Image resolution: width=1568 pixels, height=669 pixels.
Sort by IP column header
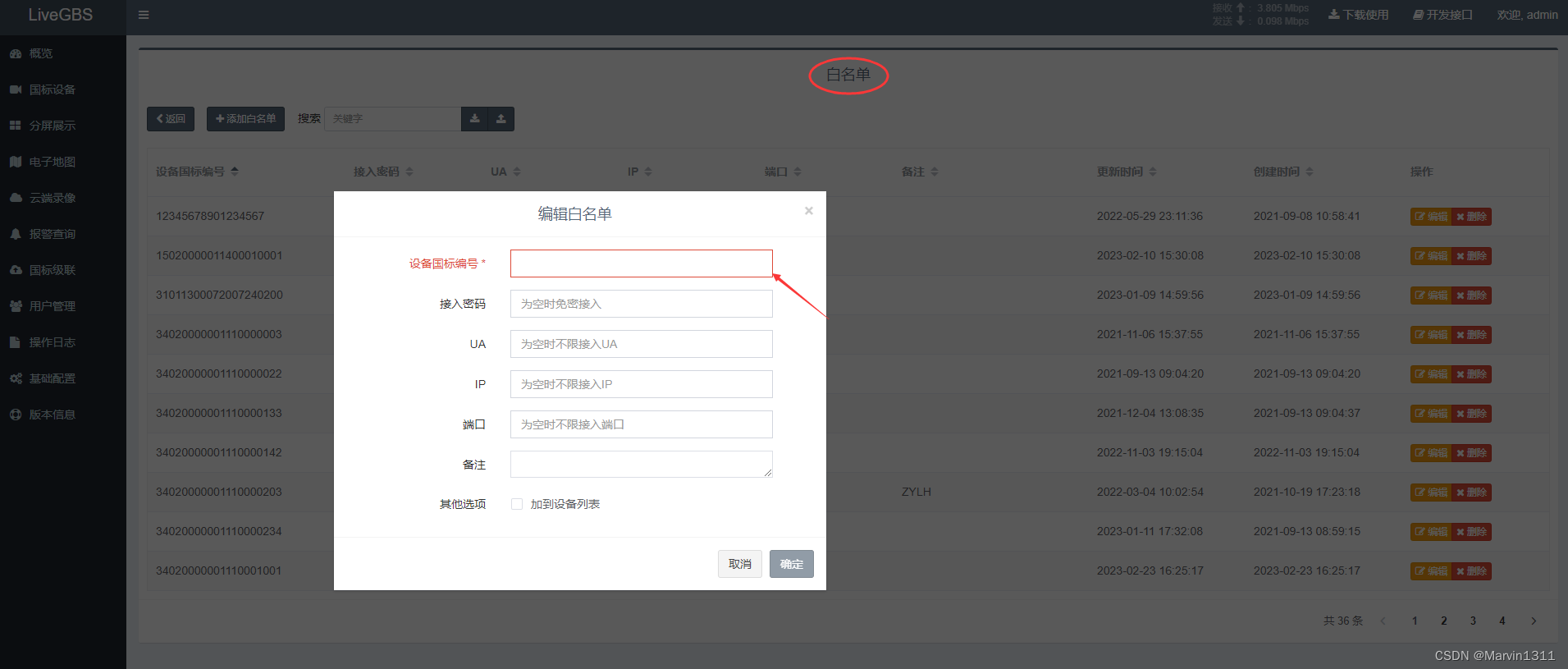[x=640, y=172]
